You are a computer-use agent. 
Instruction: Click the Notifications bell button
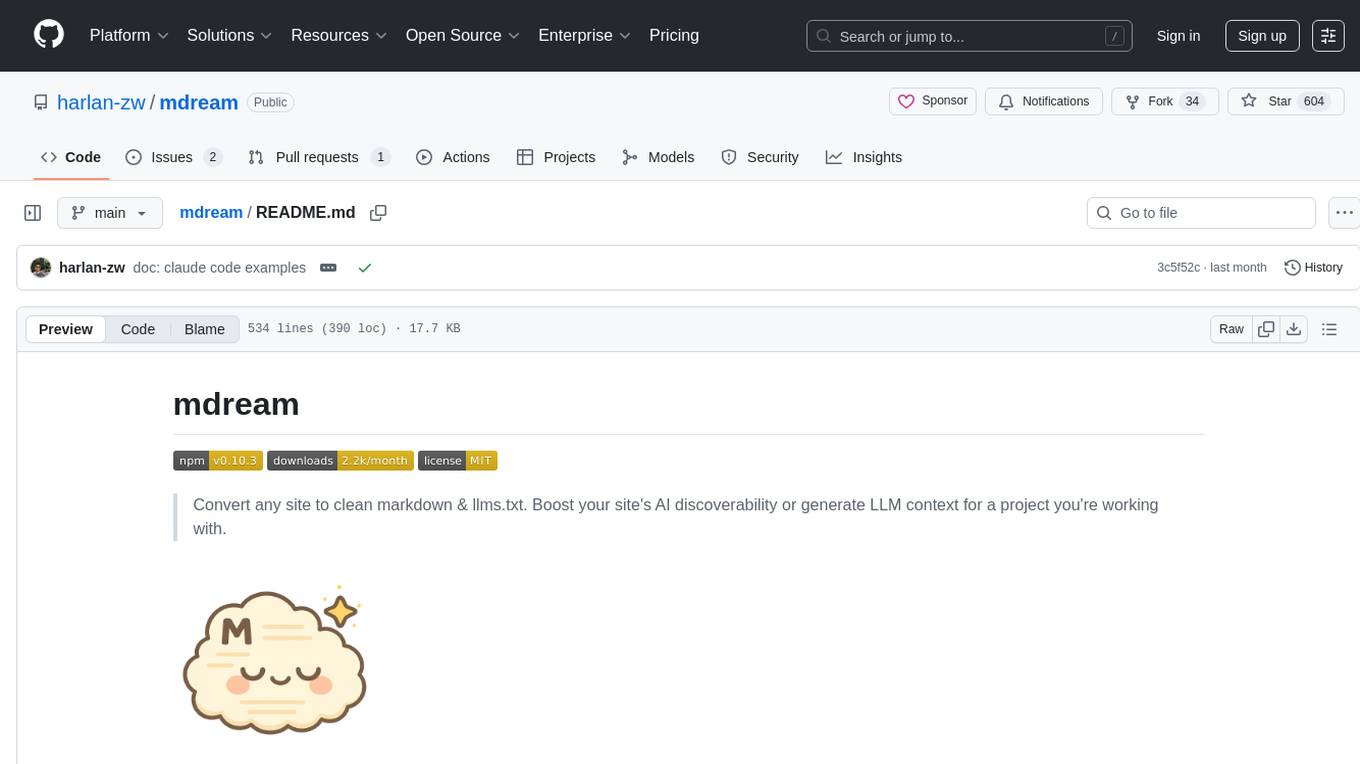[x=1044, y=101]
